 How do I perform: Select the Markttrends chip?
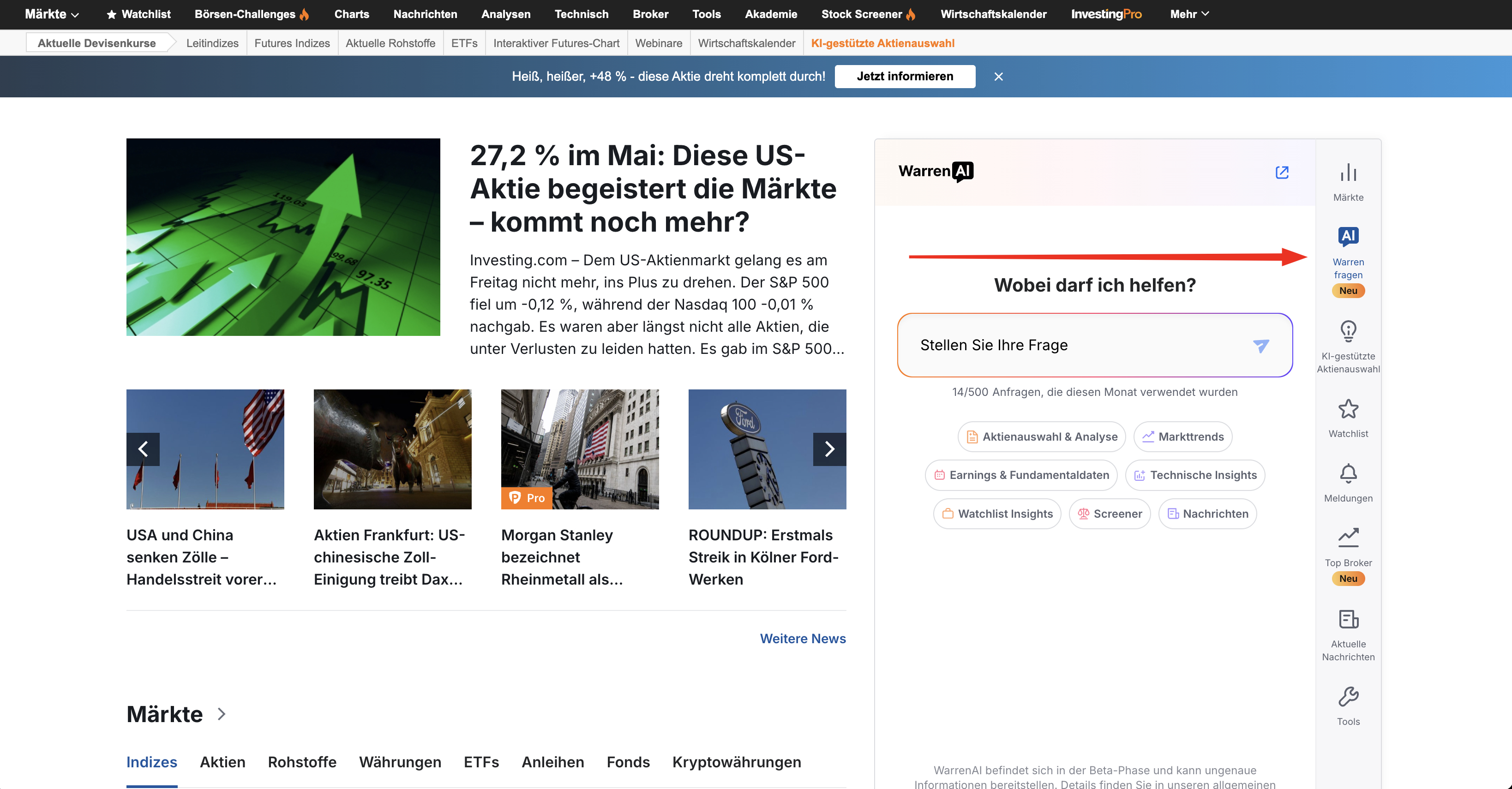pos(1182,436)
